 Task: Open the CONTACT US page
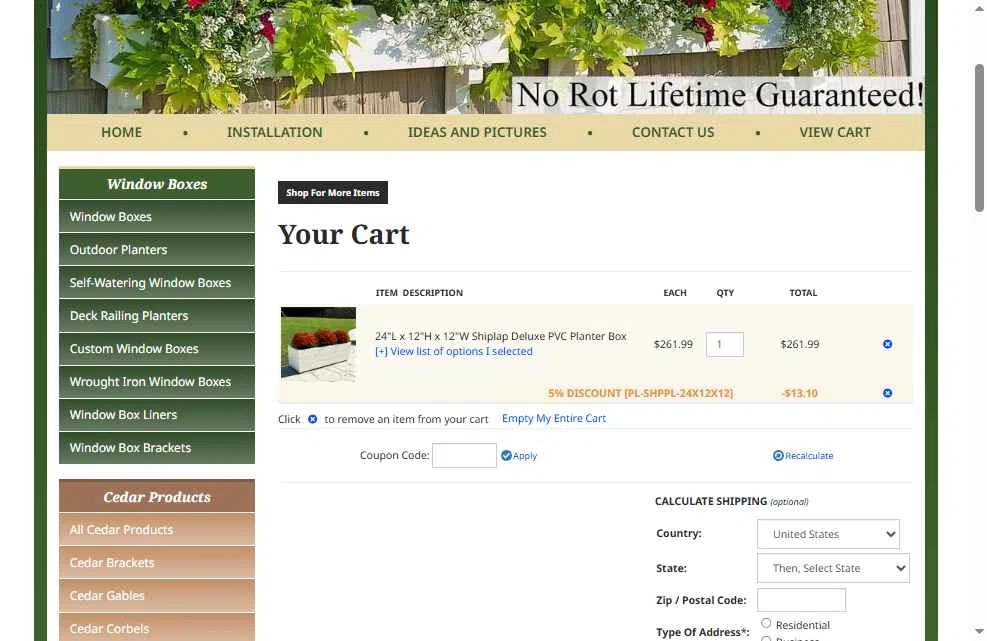673,132
